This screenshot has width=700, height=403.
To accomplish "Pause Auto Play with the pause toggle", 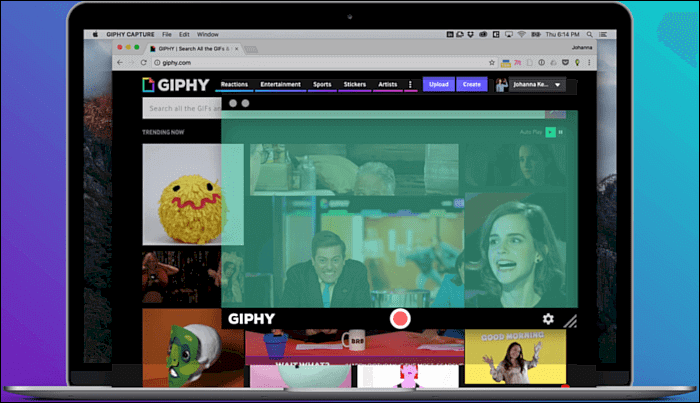I will 561,132.
